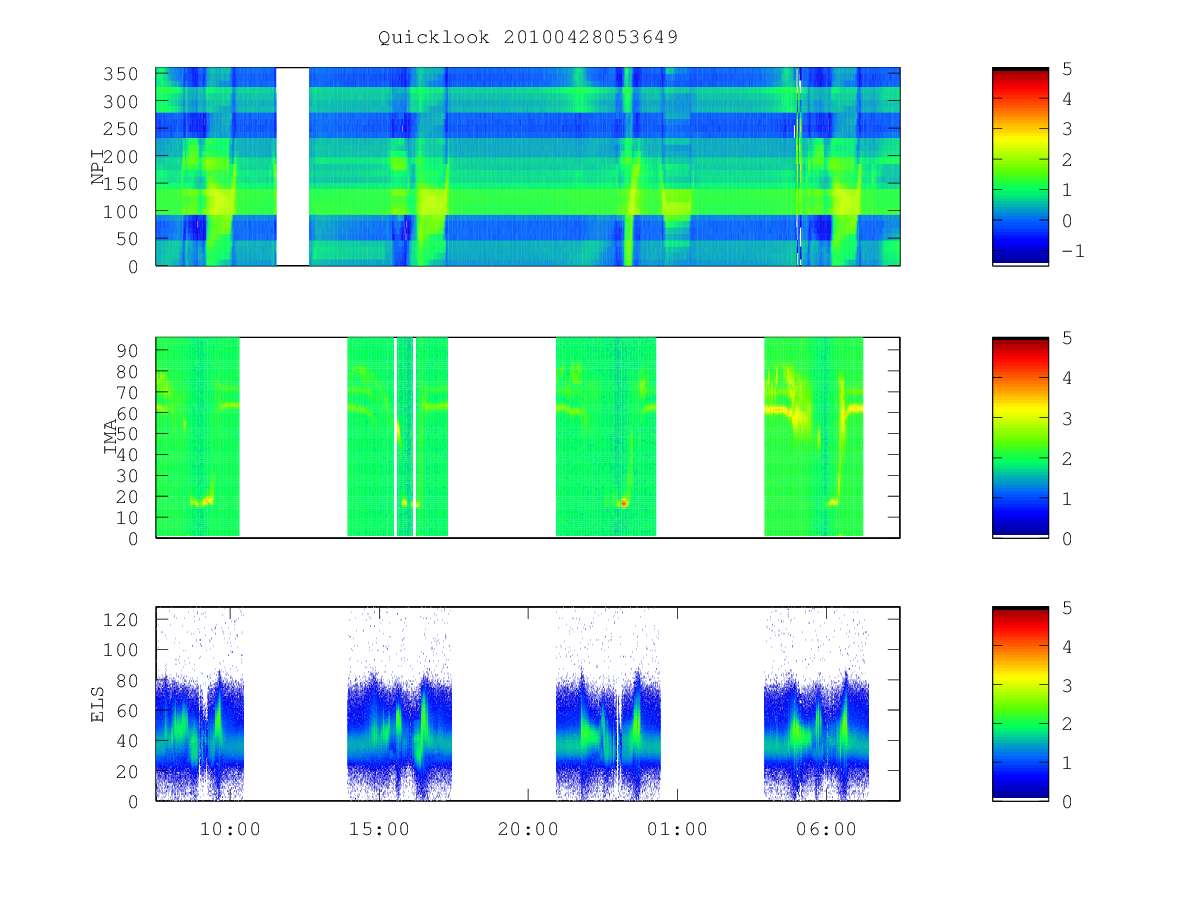Click the IMA color scale bar
Viewport: 1200px width, 900px height.
pos(1020,437)
